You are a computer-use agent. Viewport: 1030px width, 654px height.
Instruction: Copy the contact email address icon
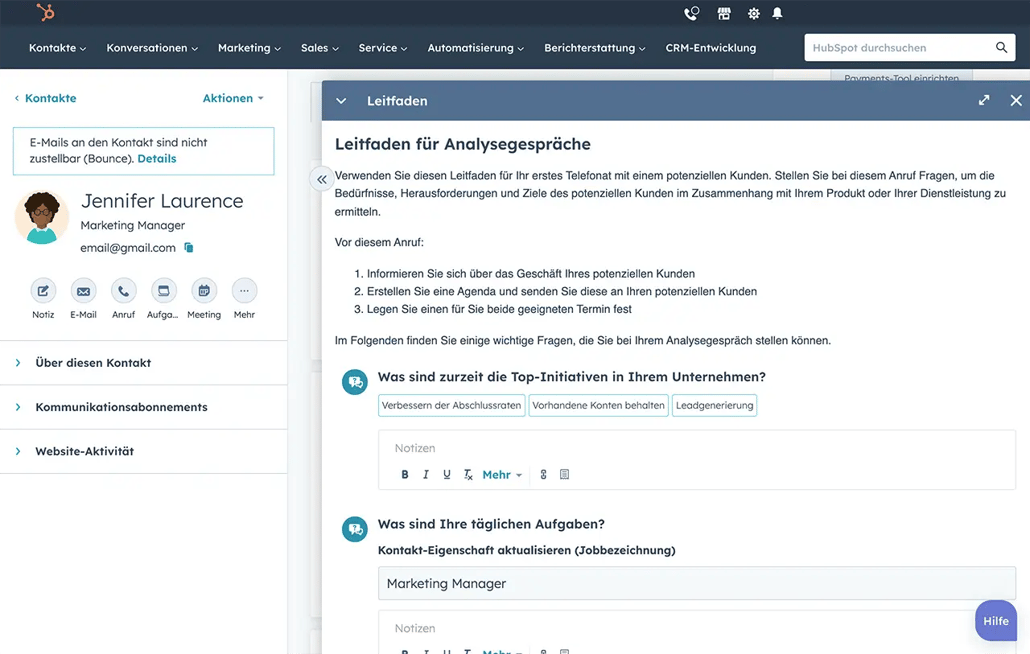189,248
